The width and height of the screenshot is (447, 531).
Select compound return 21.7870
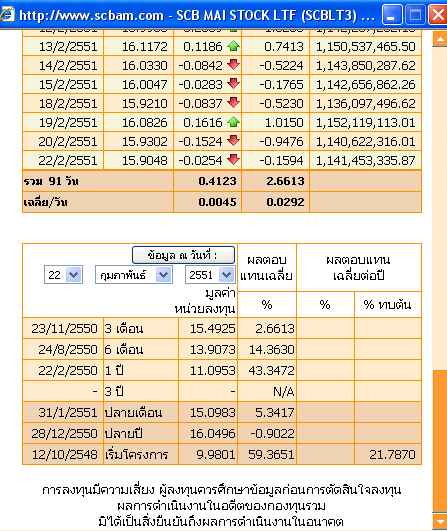tap(392, 454)
